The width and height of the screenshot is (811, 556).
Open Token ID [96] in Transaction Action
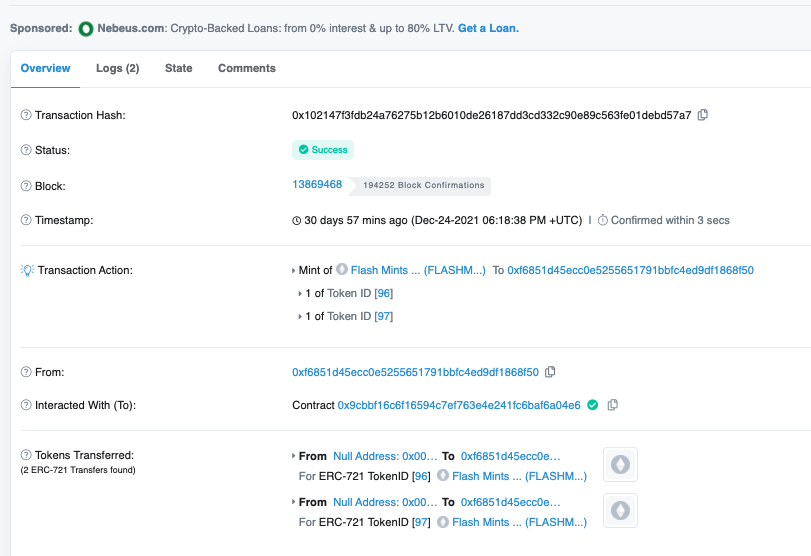[x=383, y=293]
